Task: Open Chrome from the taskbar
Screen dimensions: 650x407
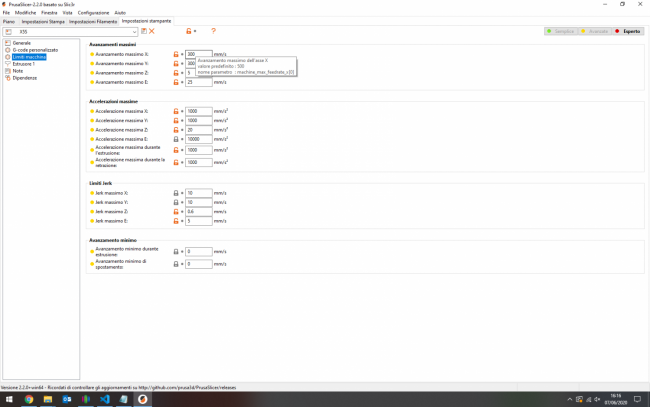Action: point(29,399)
